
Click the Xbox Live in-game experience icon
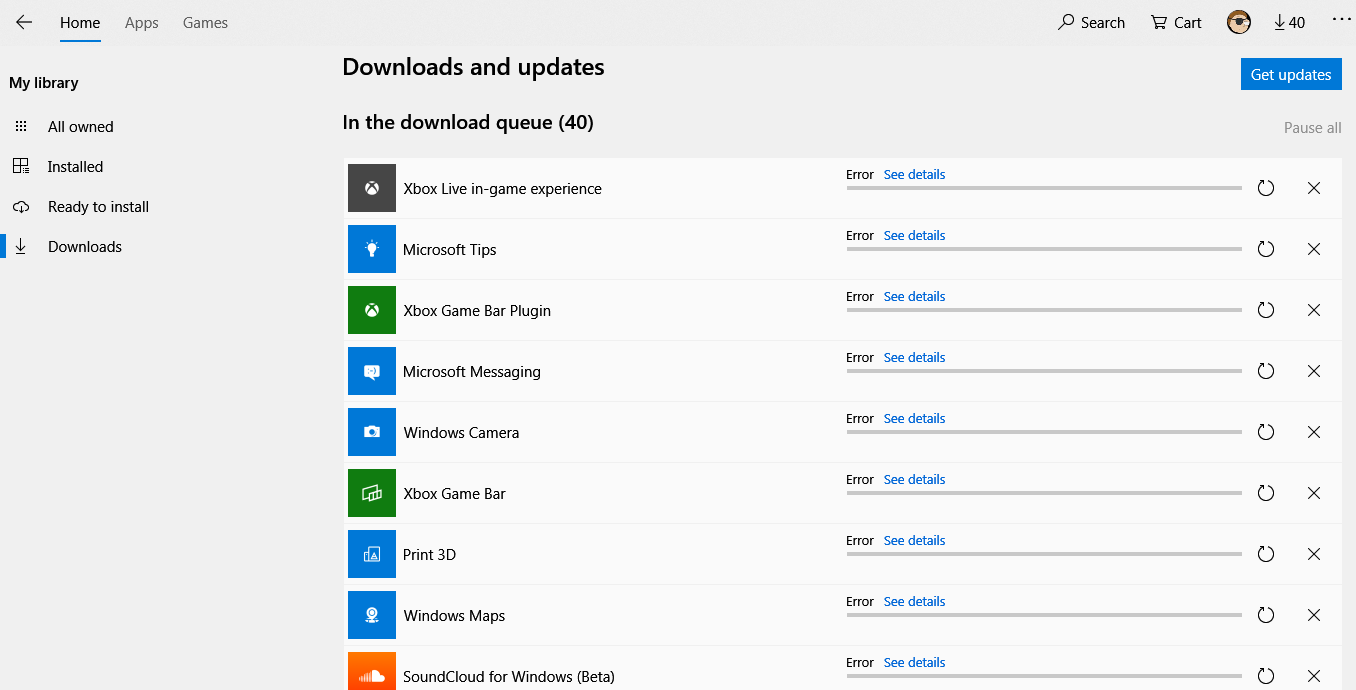pos(372,188)
